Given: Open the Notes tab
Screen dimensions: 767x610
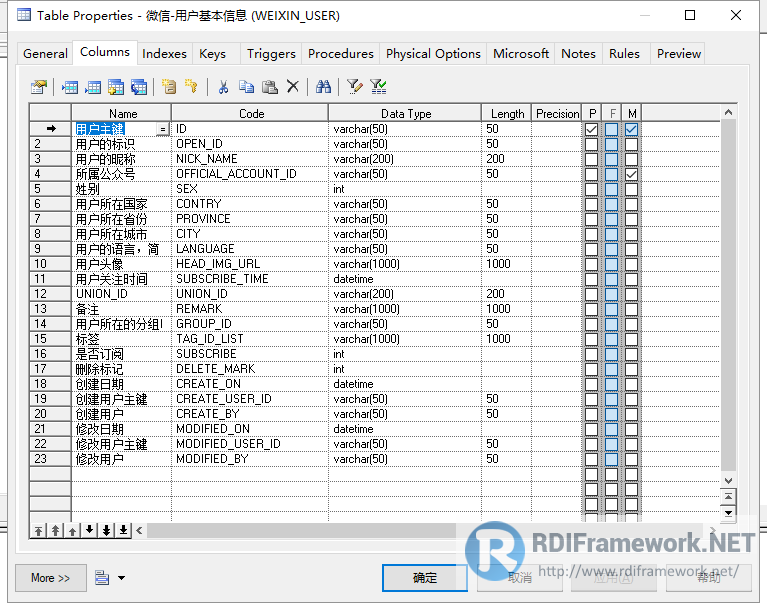Looking at the screenshot, I should [x=578, y=54].
